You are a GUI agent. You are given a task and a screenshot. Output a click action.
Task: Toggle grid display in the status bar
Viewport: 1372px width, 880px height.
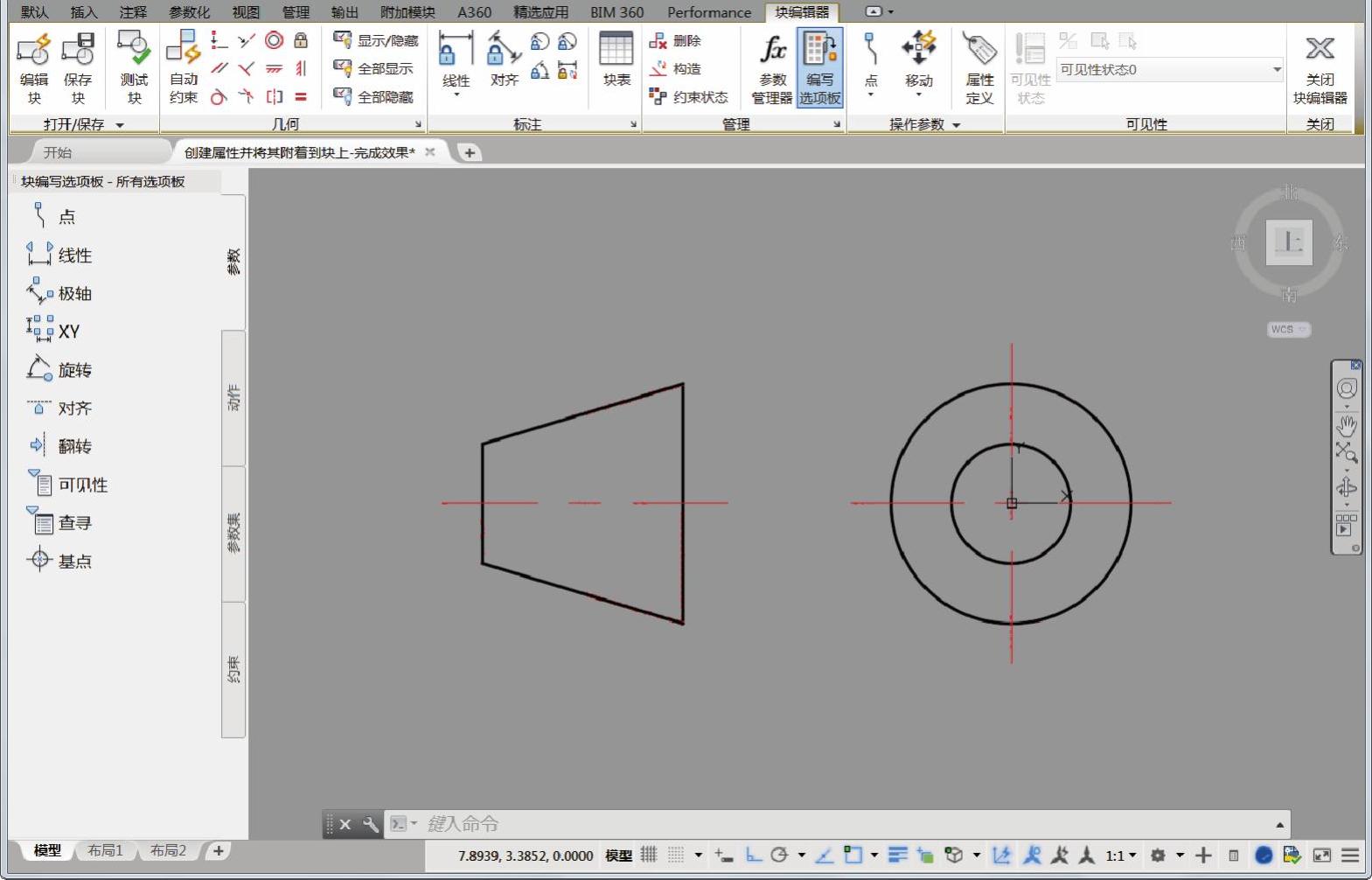pyautogui.click(x=648, y=855)
